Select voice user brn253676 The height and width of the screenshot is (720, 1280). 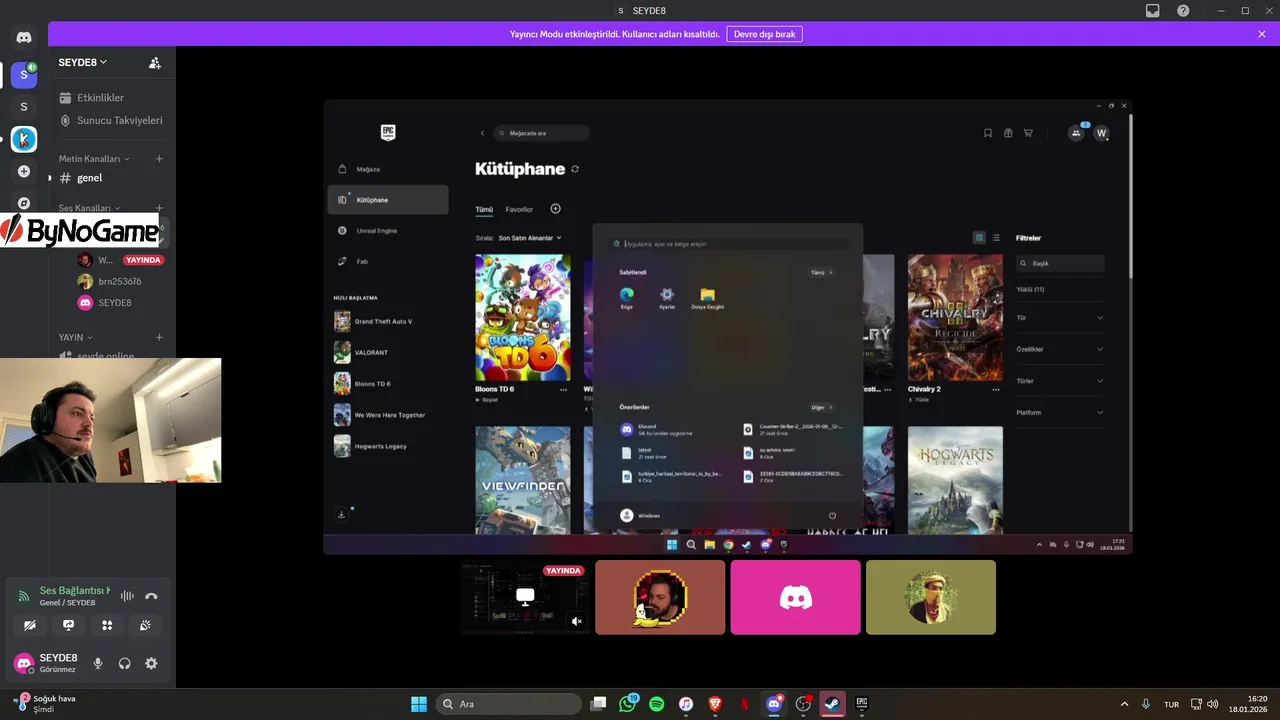pyautogui.click(x=120, y=282)
